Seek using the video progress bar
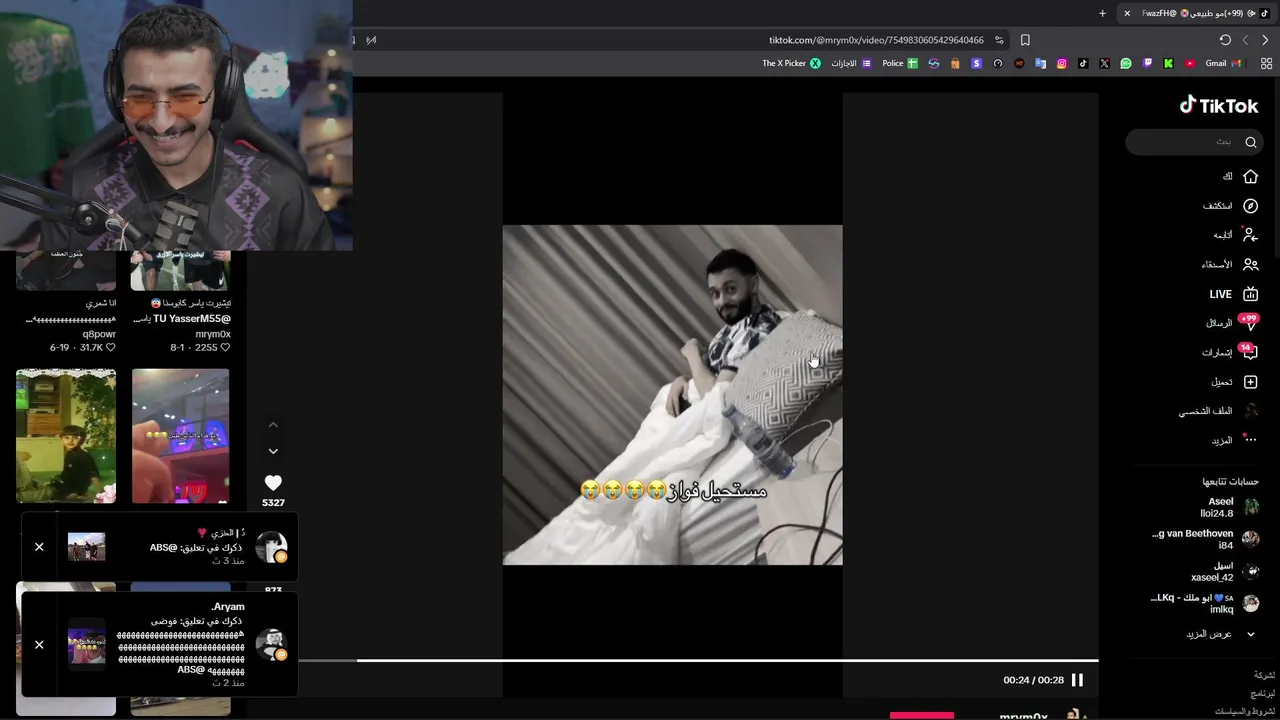Viewport: 1280px width, 720px height. point(698,660)
